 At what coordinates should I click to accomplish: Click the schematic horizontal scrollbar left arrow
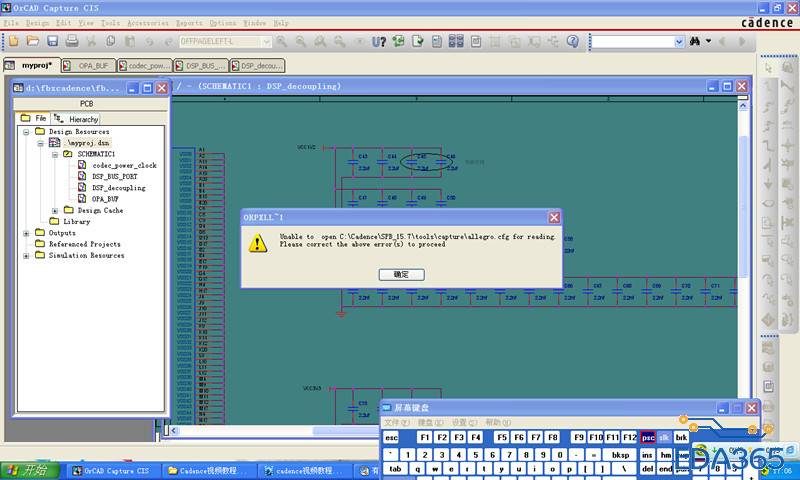pyautogui.click(x=174, y=431)
